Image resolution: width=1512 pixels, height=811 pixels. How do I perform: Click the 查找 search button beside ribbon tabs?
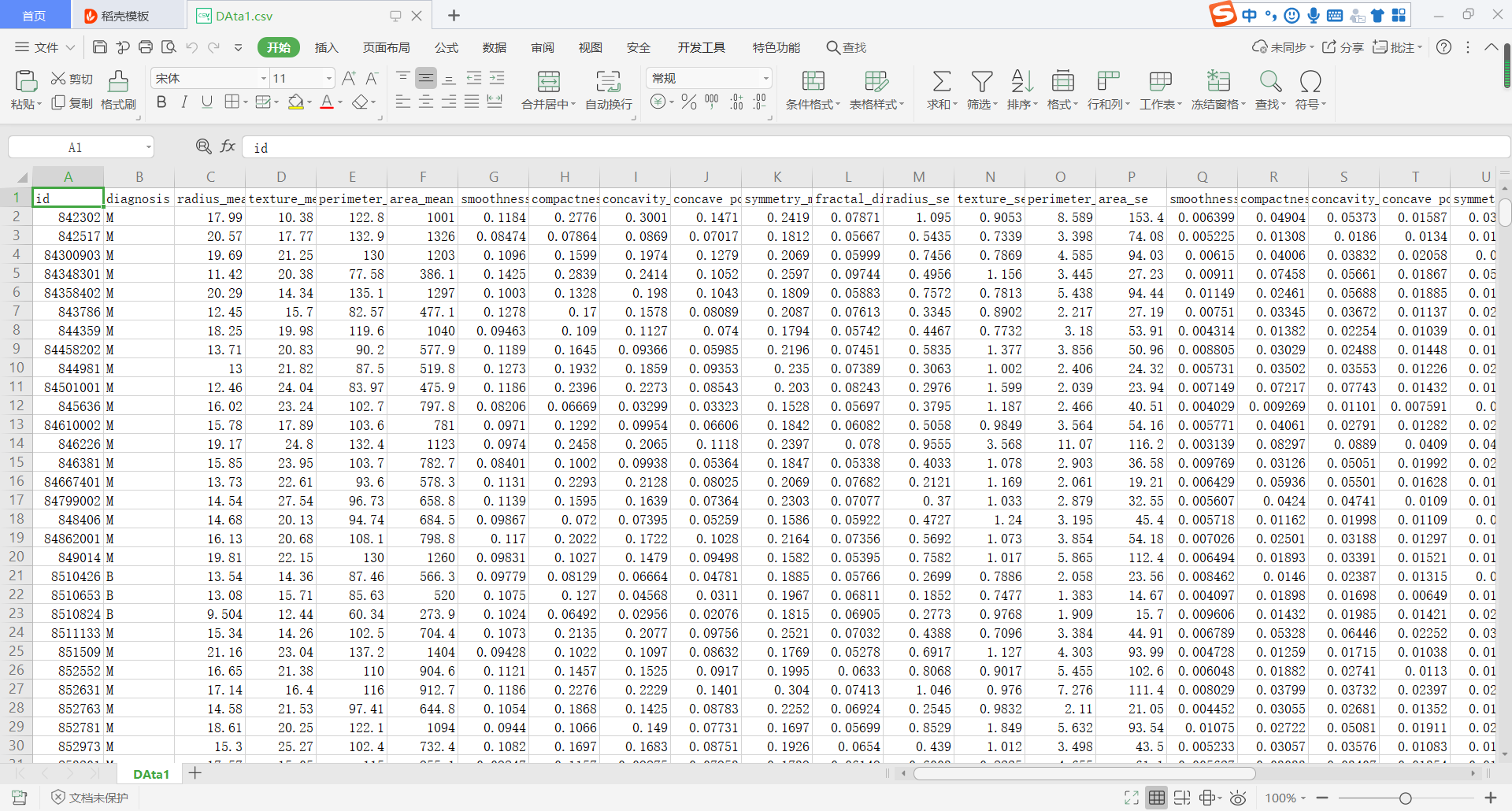(x=846, y=47)
